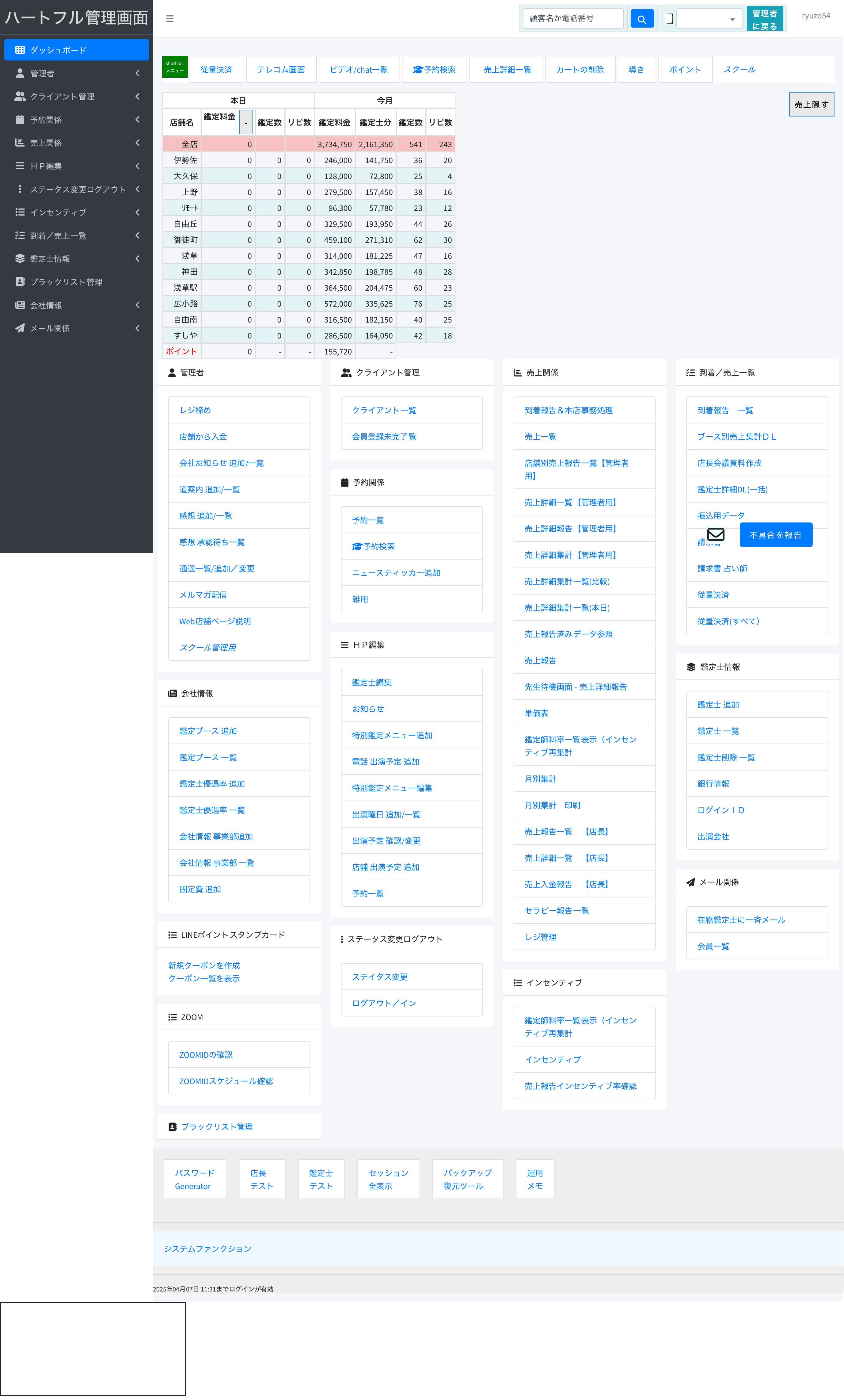This screenshot has height=1400, width=844.
Task: Open the ブラックリスト管理 sidebar item
Action: (66, 282)
